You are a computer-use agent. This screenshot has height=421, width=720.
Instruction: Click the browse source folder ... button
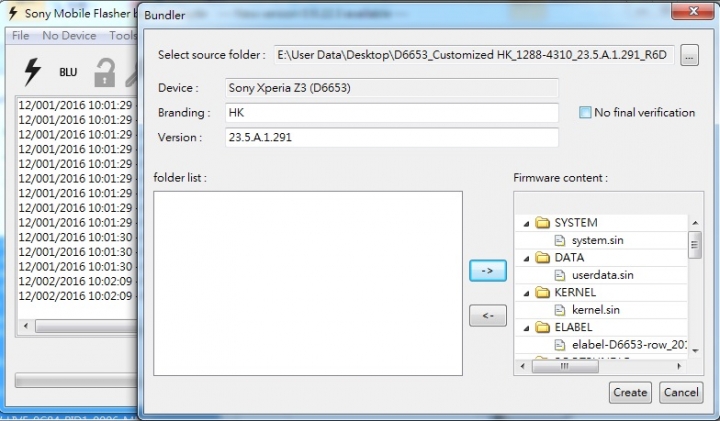pos(689,56)
